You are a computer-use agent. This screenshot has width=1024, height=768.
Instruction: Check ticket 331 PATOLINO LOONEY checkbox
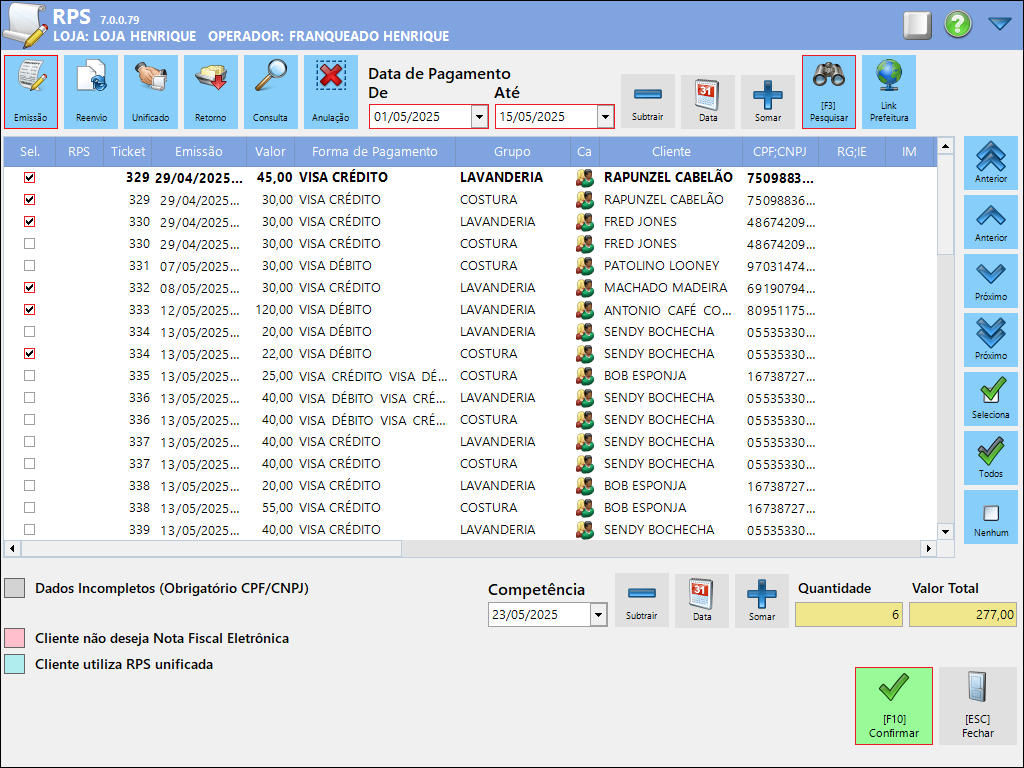point(29,266)
